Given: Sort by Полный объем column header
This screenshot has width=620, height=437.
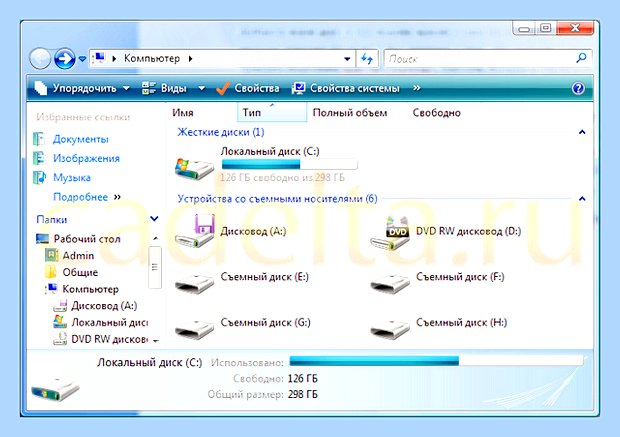Looking at the screenshot, I should tap(350, 113).
